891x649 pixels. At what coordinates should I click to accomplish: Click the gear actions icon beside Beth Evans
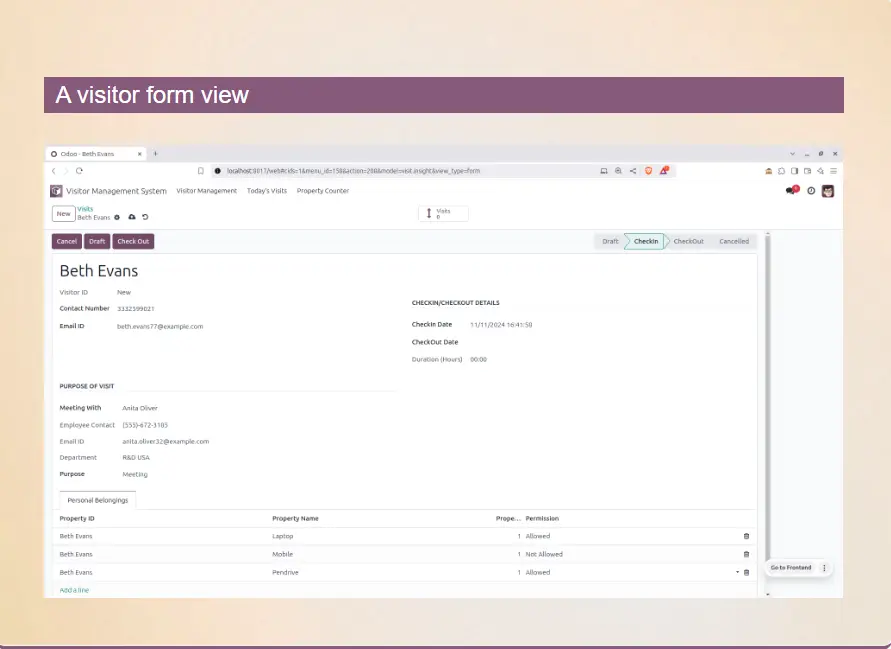[x=117, y=217]
